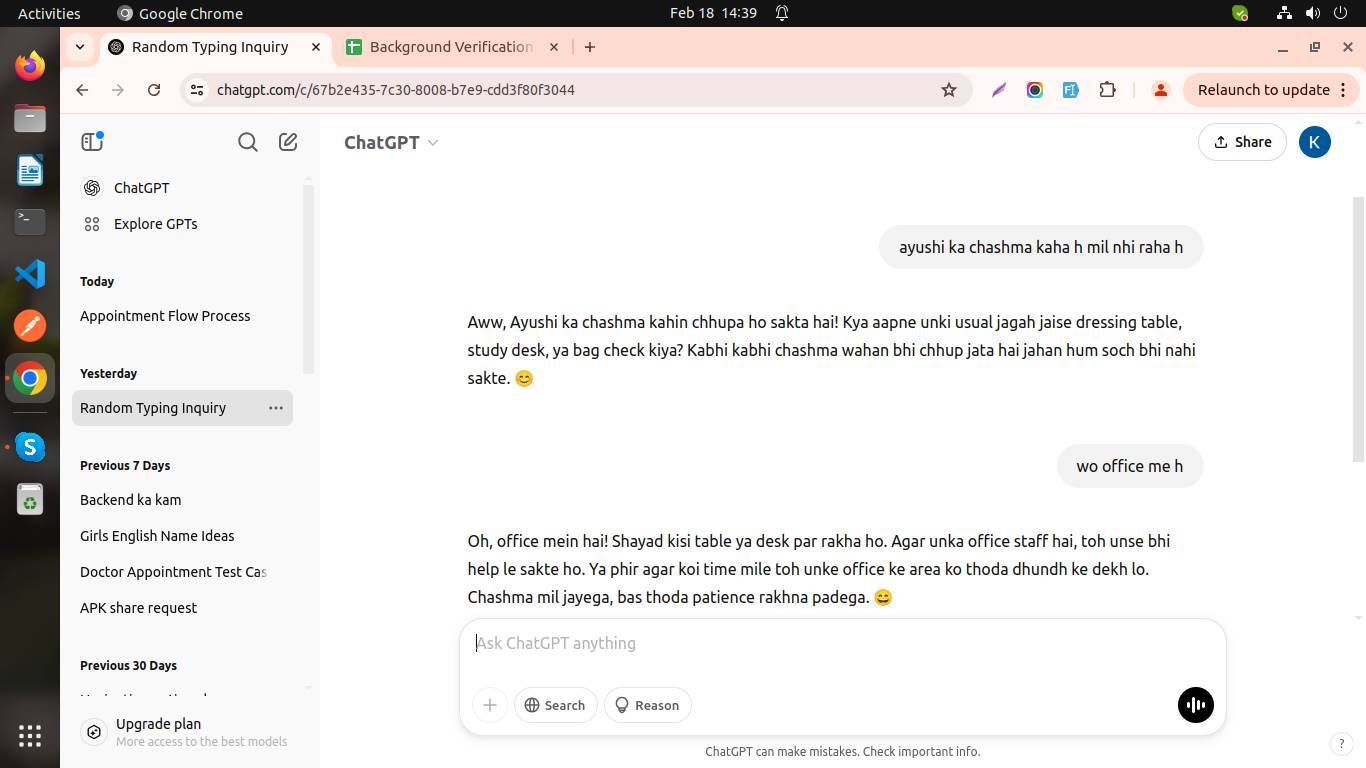Click the plus attach files icon
This screenshot has width=1366, height=768.
tap(490, 705)
